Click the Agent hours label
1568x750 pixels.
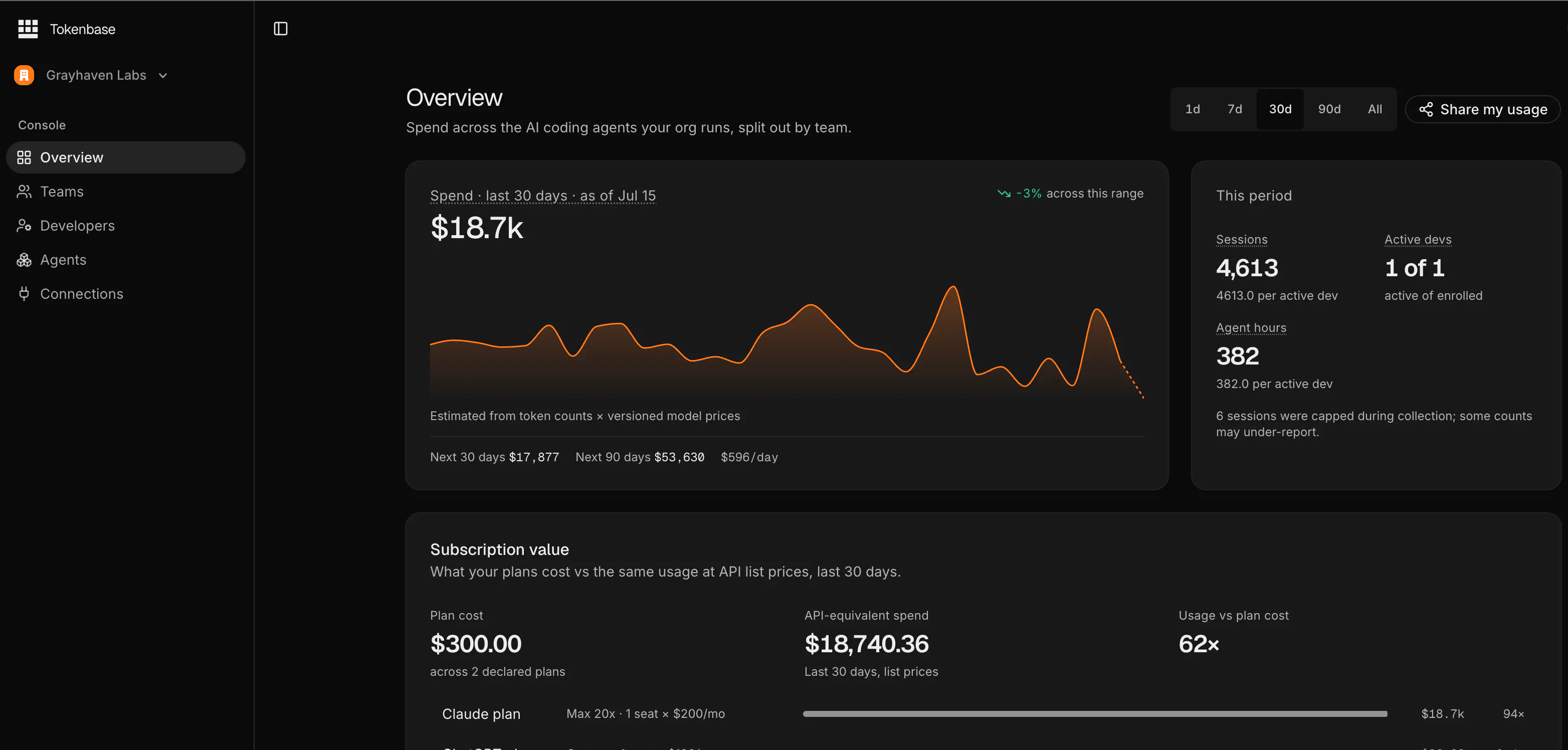coord(1252,328)
